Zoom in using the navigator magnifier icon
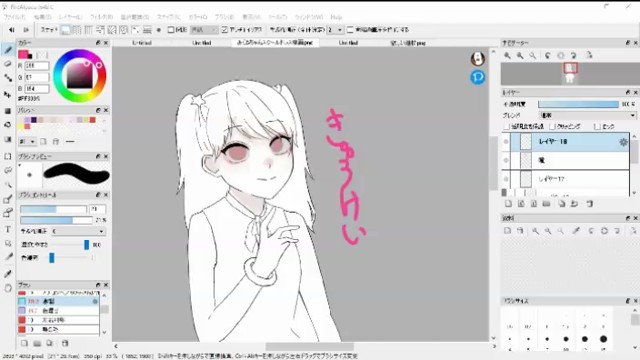The image size is (640, 360). pyautogui.click(x=507, y=56)
